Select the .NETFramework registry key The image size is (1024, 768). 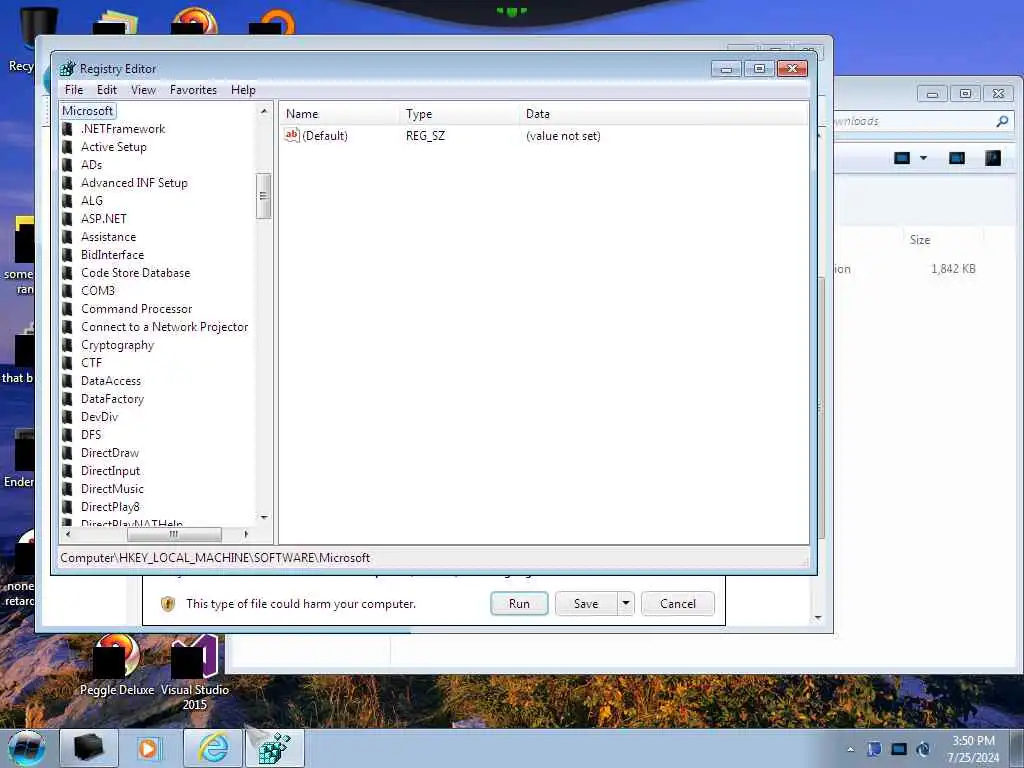pos(123,129)
